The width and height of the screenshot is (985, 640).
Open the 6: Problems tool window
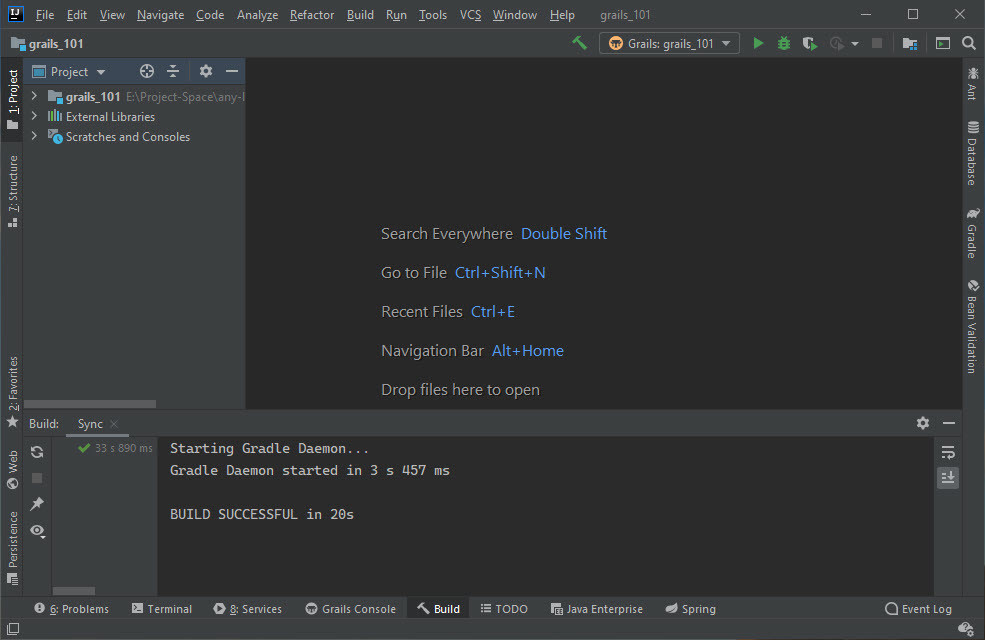(72, 609)
